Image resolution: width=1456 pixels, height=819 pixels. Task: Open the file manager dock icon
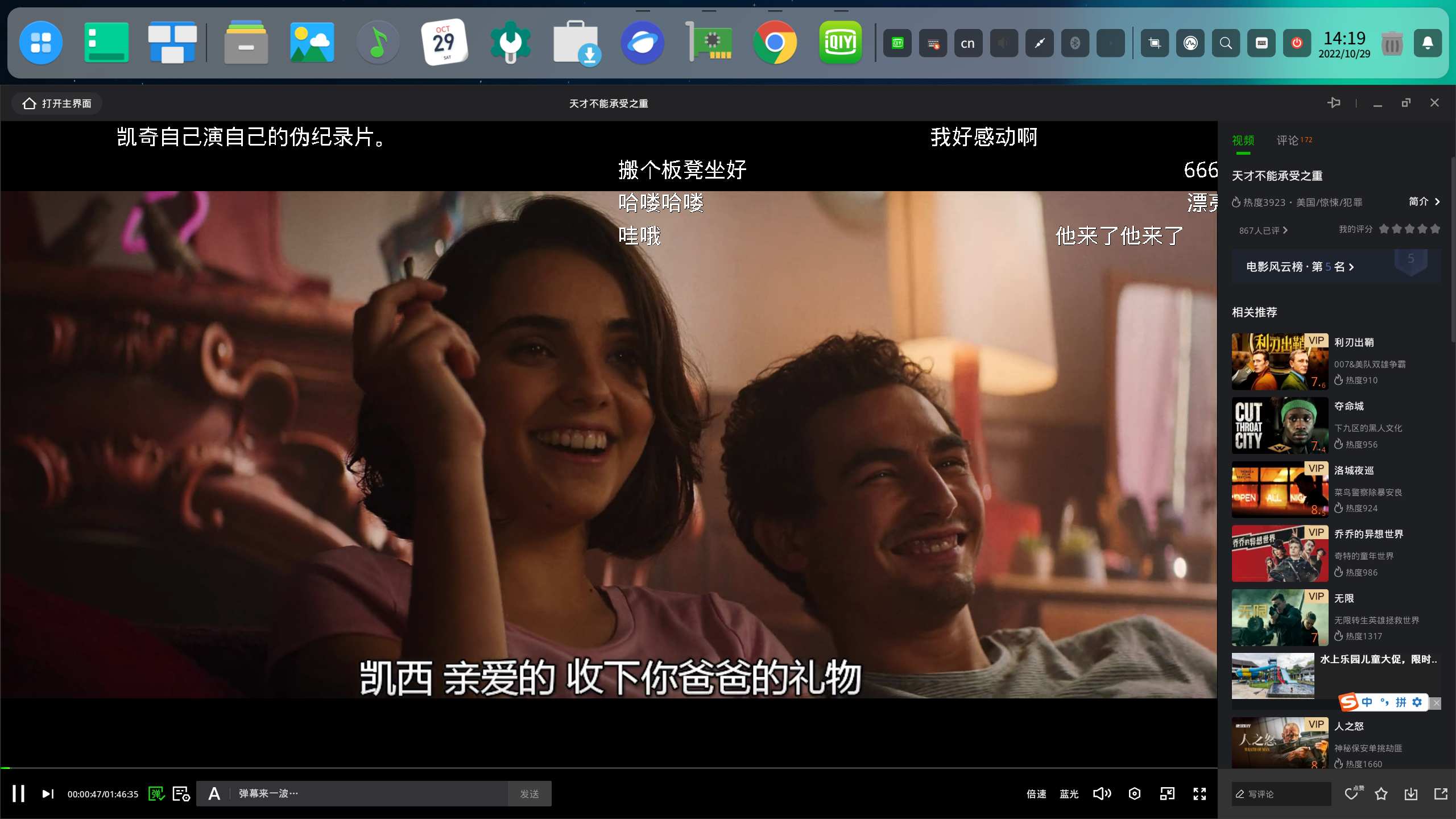coord(246,43)
